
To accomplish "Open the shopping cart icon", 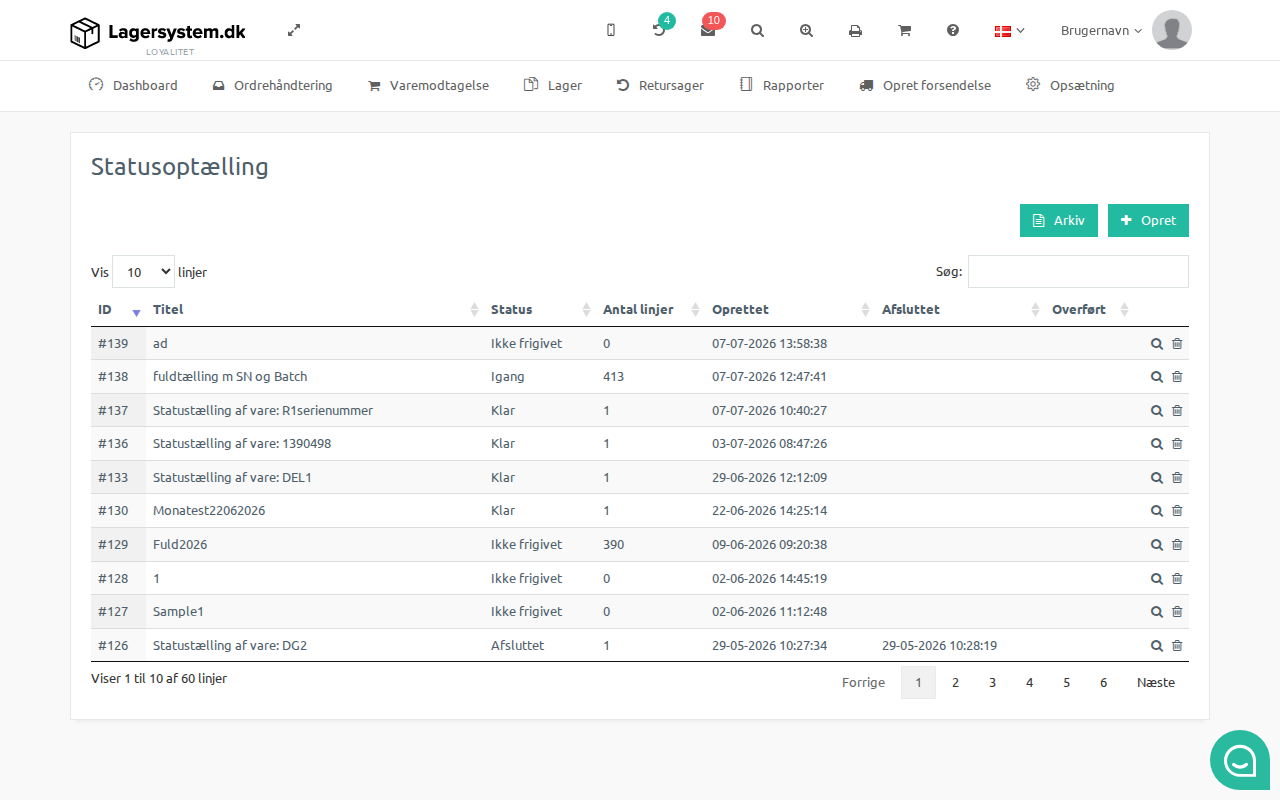I will (904, 31).
